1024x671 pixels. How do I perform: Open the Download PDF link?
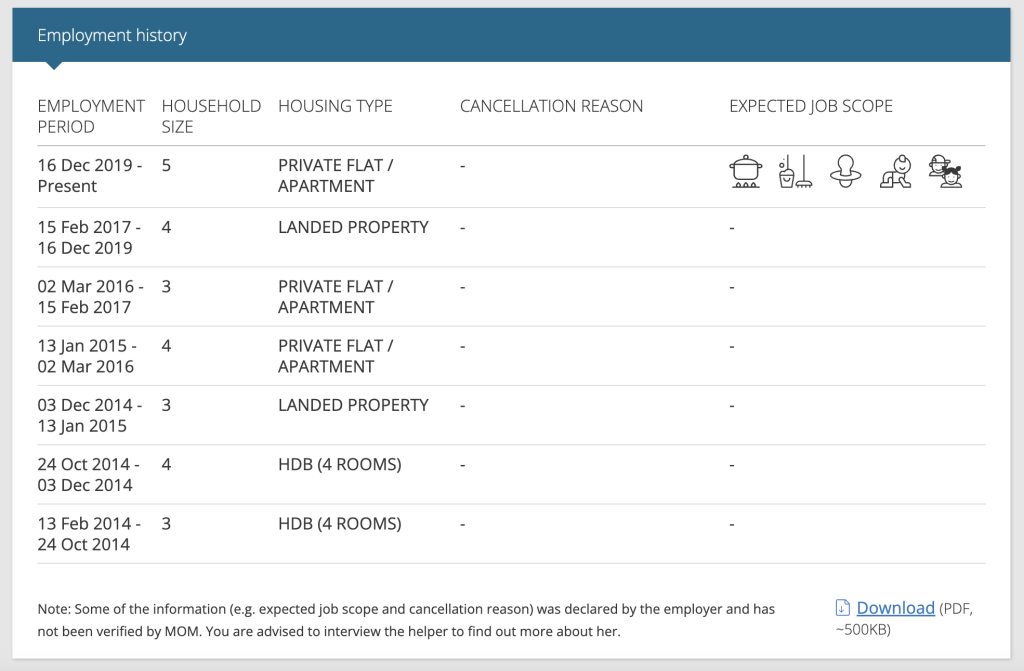(895, 608)
